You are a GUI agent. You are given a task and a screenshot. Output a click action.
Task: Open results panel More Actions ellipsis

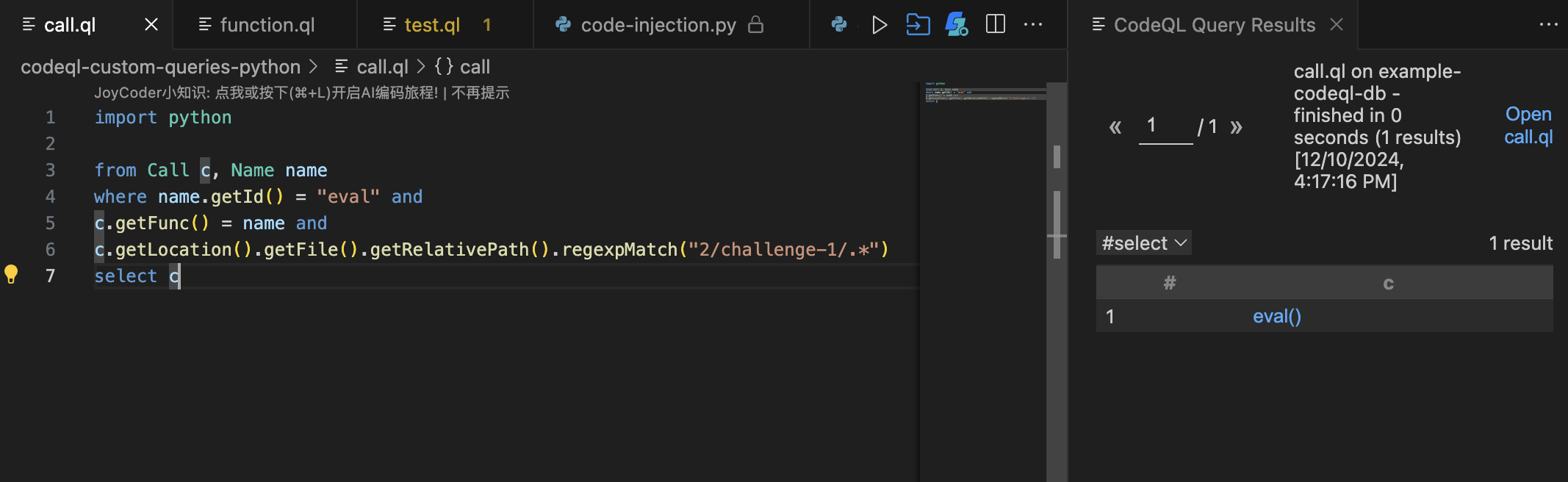coord(1548,25)
